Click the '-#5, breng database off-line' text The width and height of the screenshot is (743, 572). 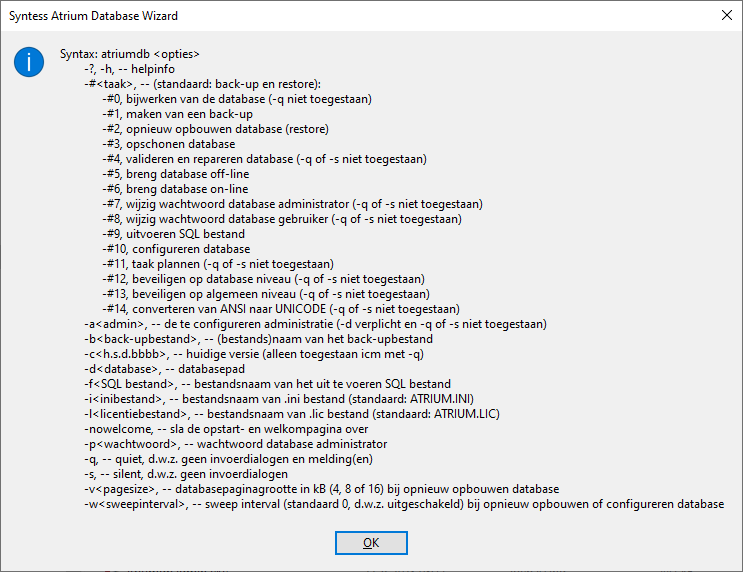[175, 174]
